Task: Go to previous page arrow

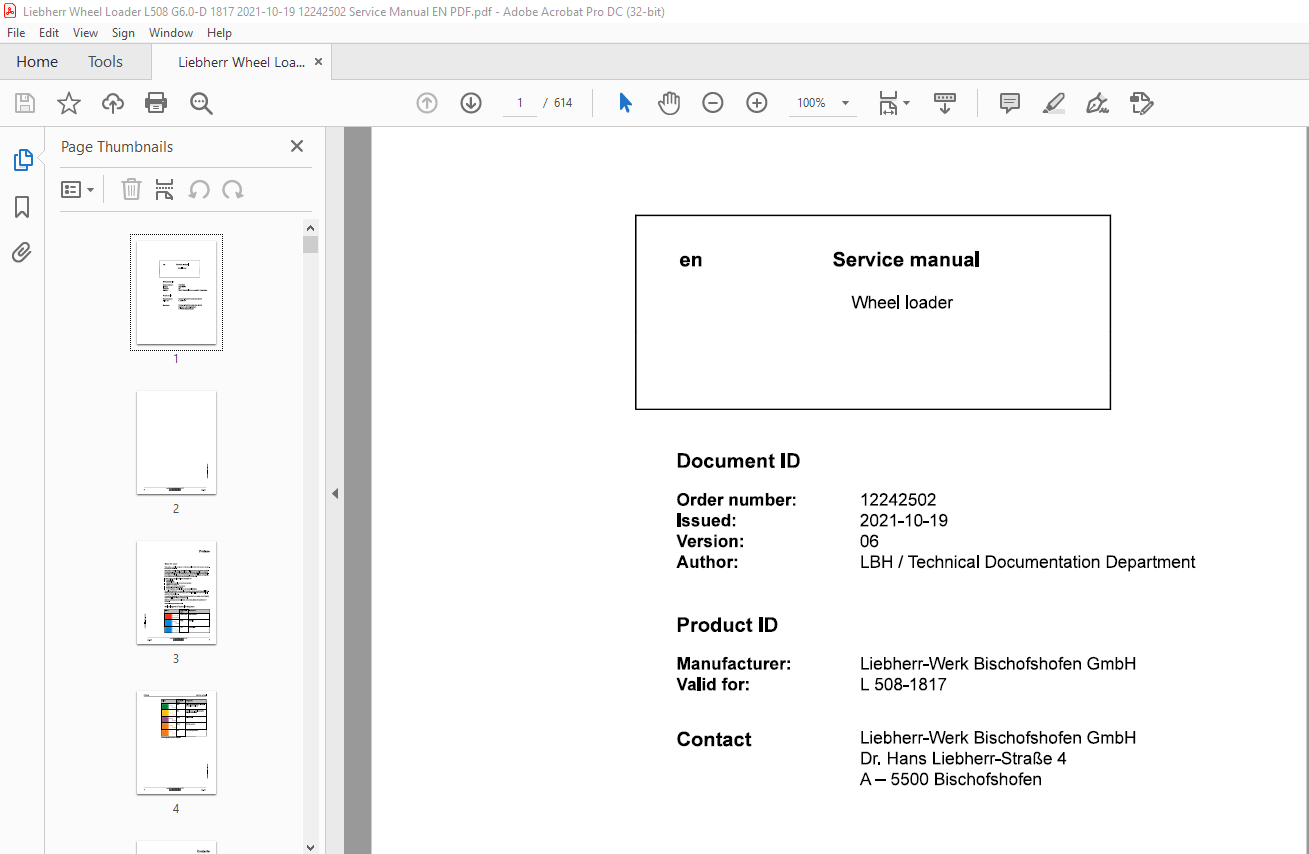Action: coord(427,103)
